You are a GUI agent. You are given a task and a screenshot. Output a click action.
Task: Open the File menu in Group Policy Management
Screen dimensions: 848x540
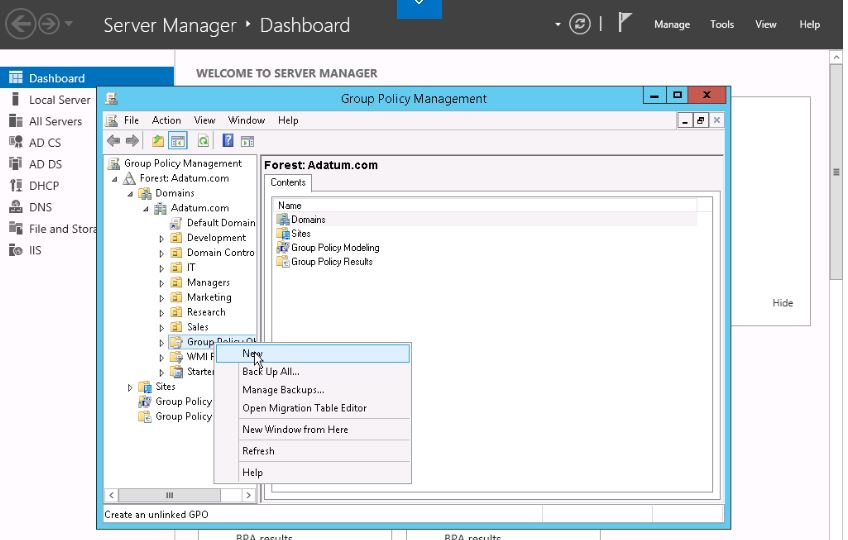[x=131, y=120]
